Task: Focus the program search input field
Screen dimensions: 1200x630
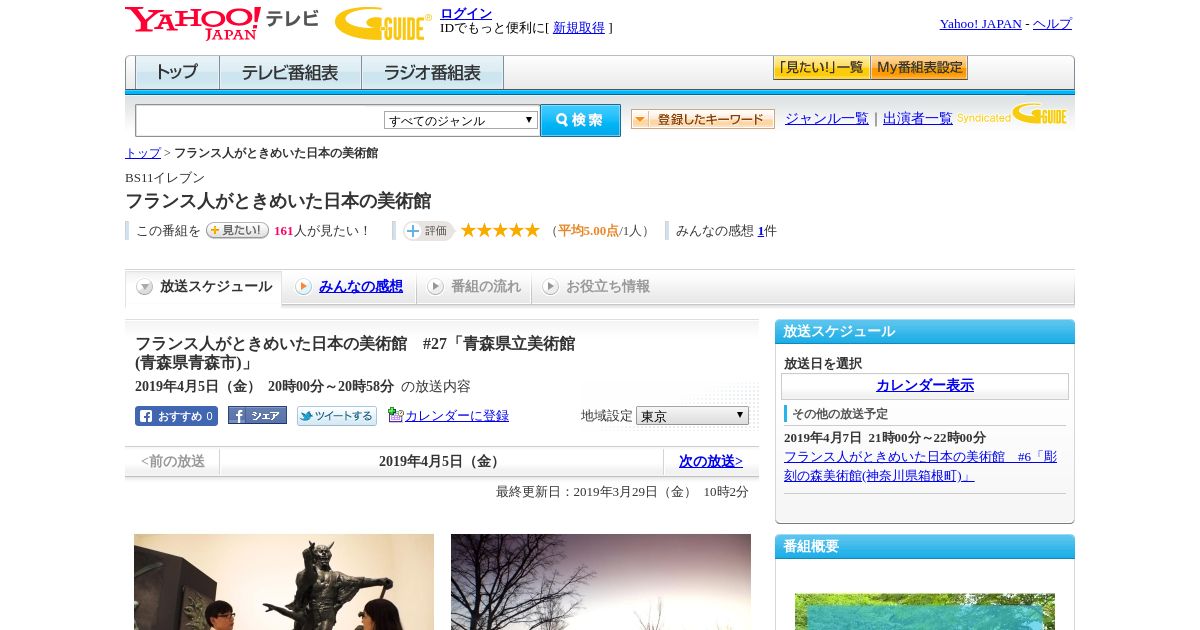Action: pos(260,120)
